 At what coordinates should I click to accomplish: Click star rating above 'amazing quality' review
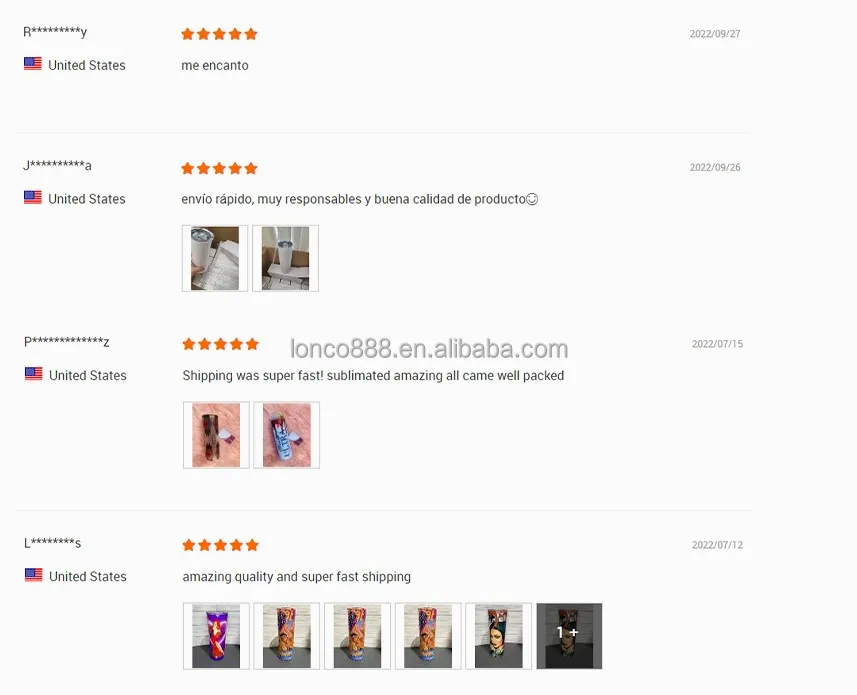pos(220,545)
